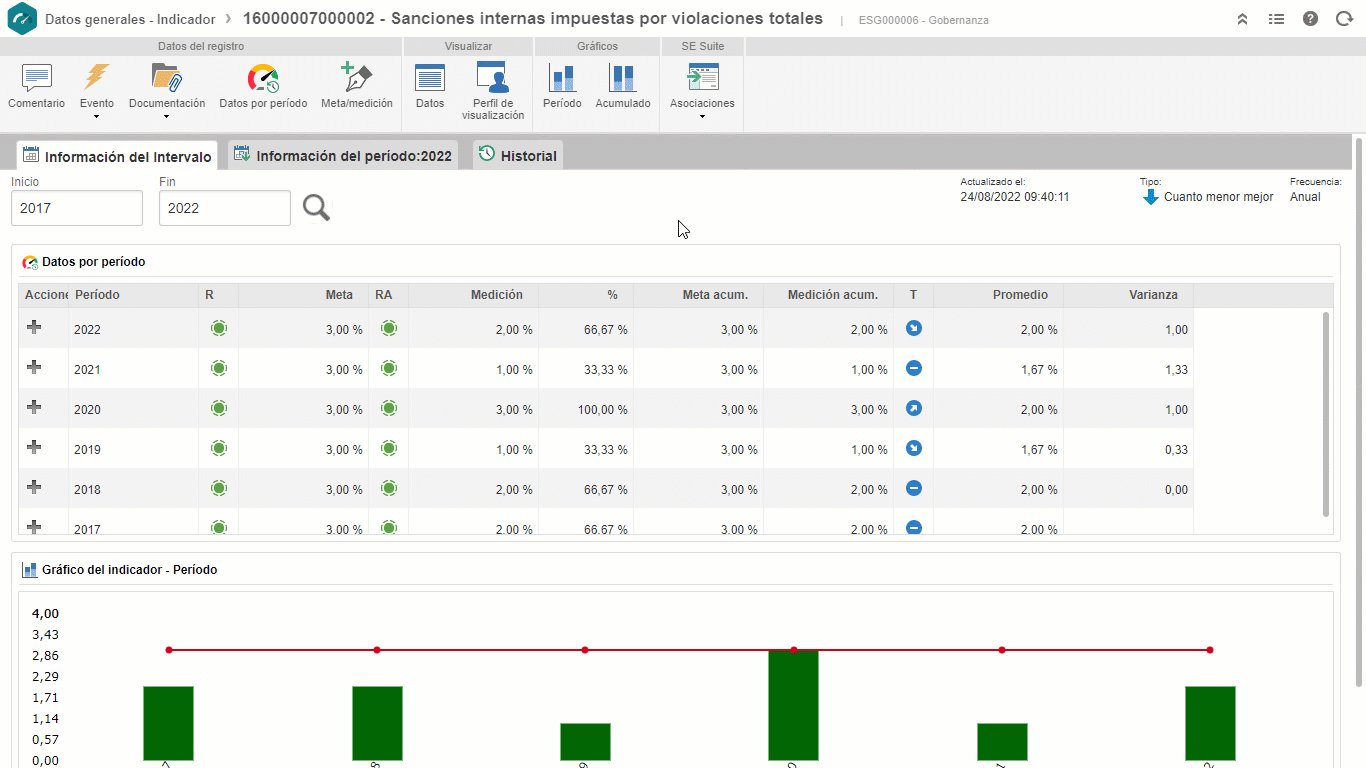This screenshot has width=1366, height=768.
Task: Click the 2020 row green RA status icon
Action: pos(389,408)
